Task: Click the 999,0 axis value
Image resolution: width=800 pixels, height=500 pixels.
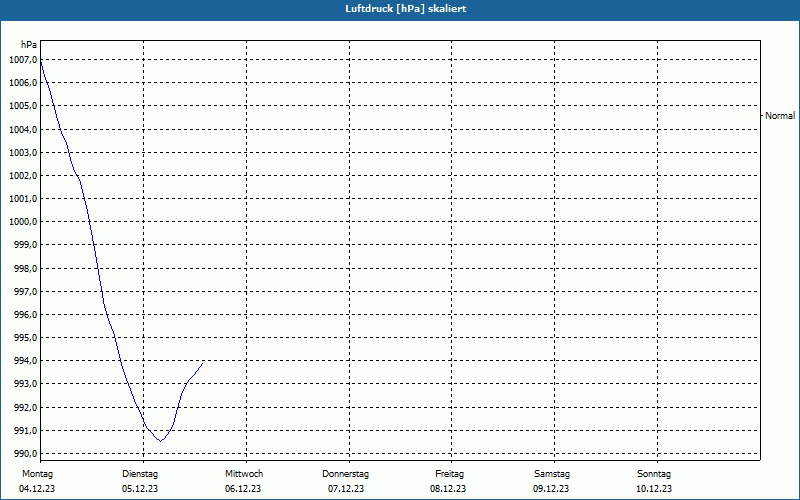Action: [25, 245]
